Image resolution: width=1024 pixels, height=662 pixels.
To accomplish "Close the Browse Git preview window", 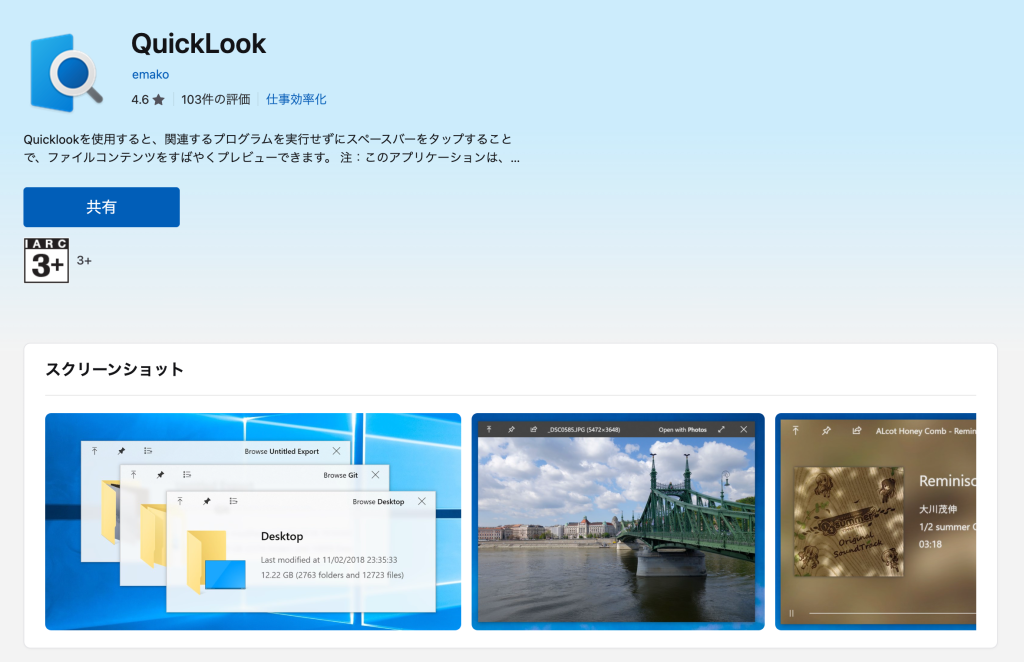I will pyautogui.click(x=376, y=475).
